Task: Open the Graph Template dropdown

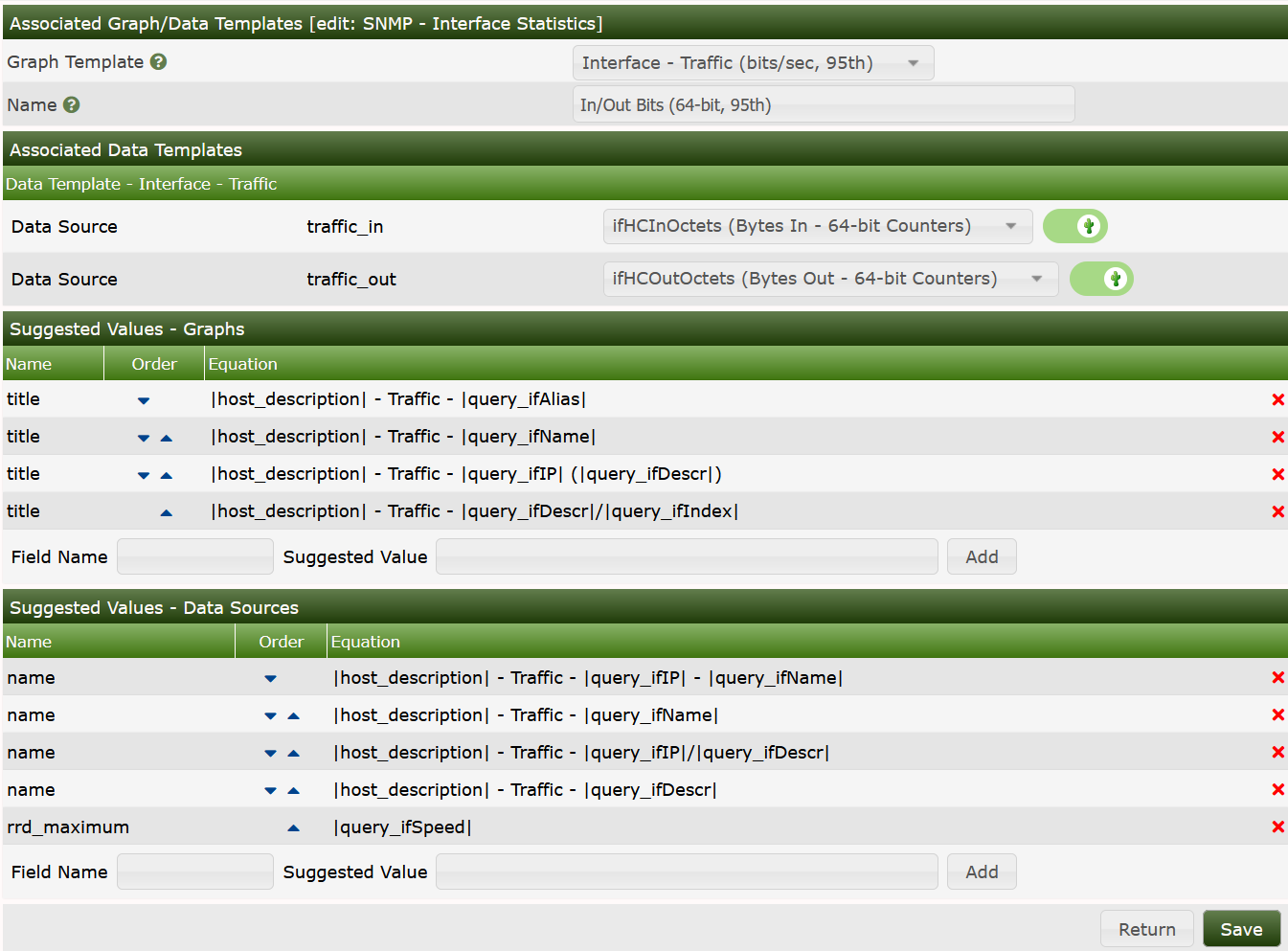Action: point(753,63)
